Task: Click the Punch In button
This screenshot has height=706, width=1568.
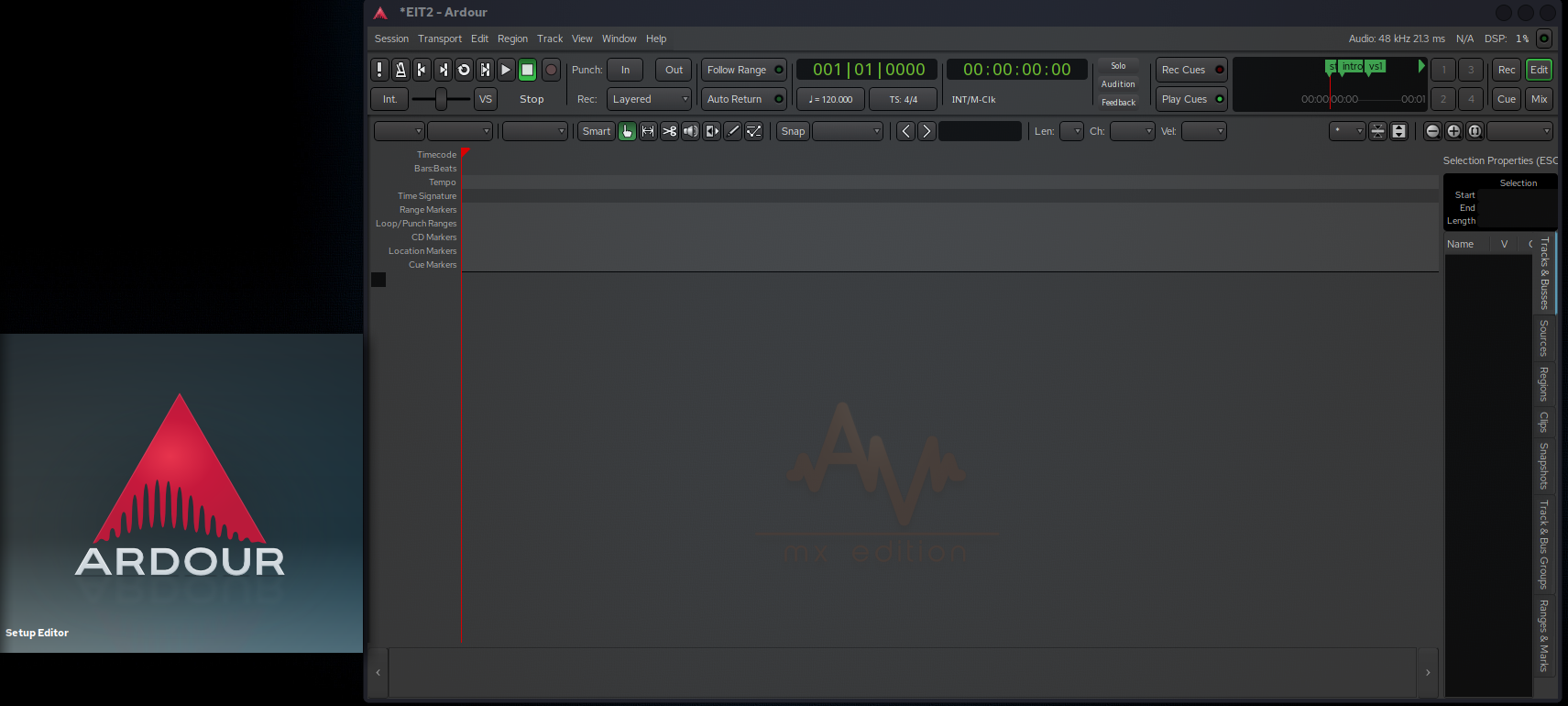Action: click(625, 70)
